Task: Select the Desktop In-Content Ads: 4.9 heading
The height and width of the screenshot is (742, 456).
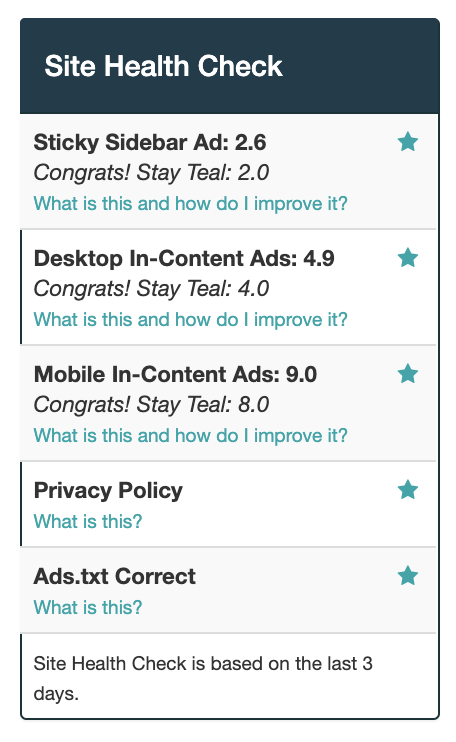Action: pyautogui.click(x=184, y=258)
